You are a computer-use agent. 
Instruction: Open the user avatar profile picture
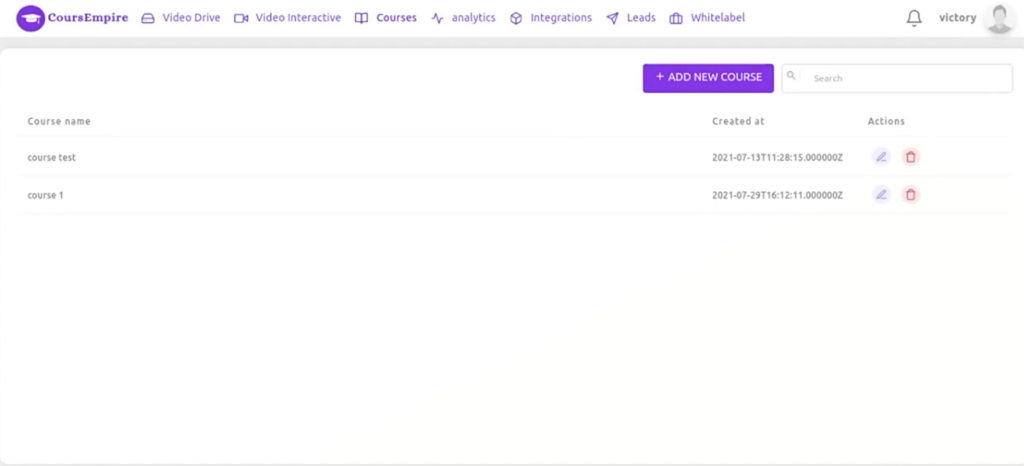pyautogui.click(x=999, y=18)
